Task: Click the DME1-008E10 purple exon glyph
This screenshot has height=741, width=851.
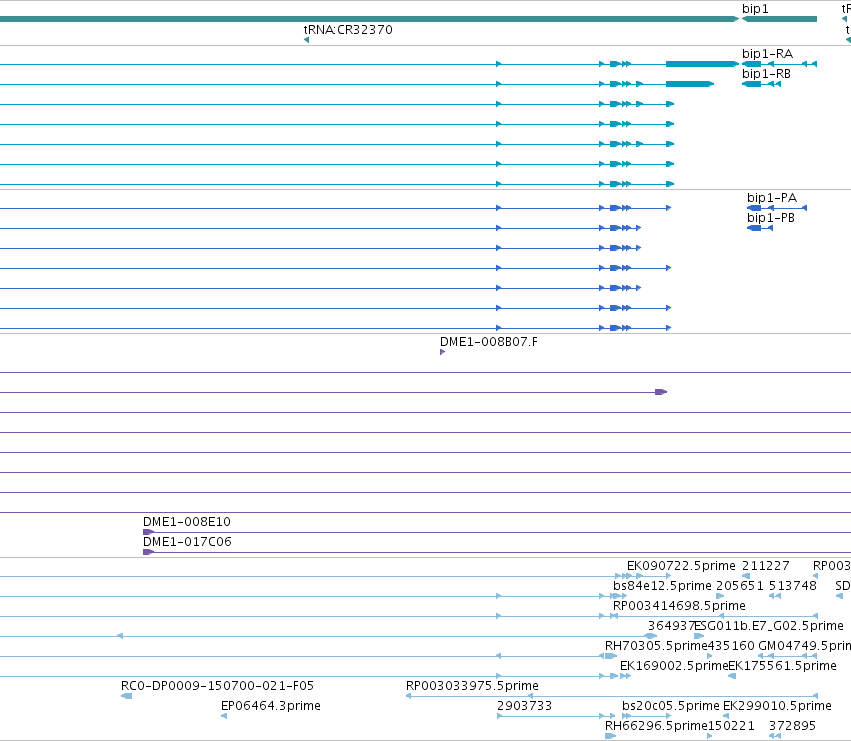Action: coord(148,532)
